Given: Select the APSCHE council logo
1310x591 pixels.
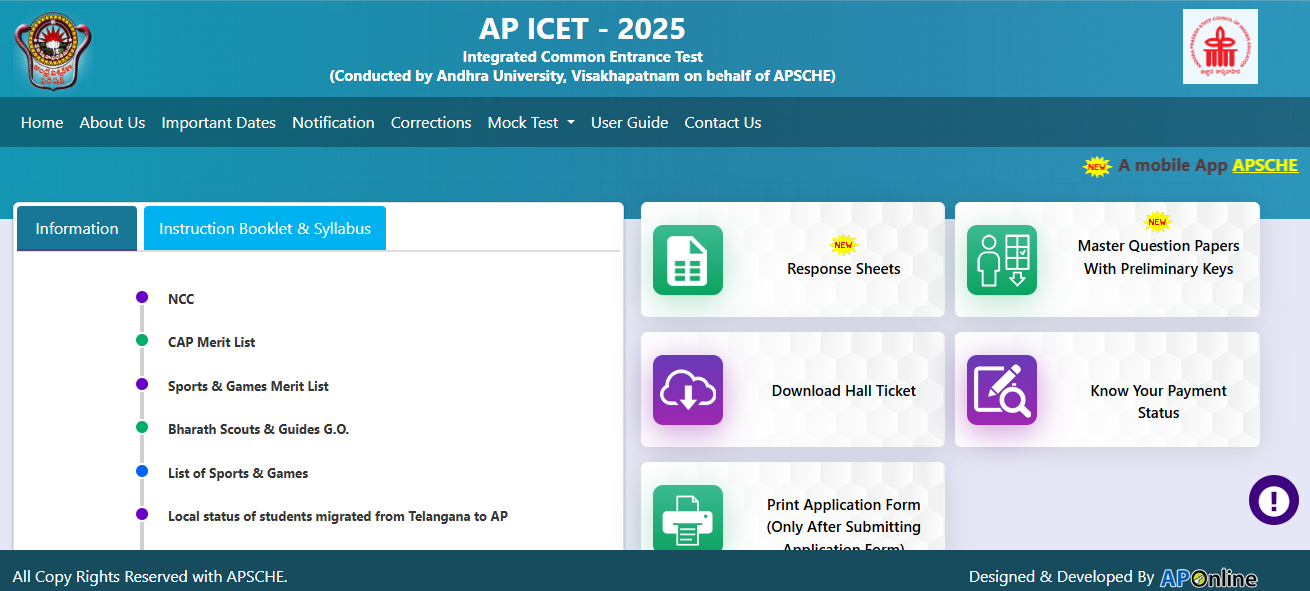Looking at the screenshot, I should pos(1220,48).
